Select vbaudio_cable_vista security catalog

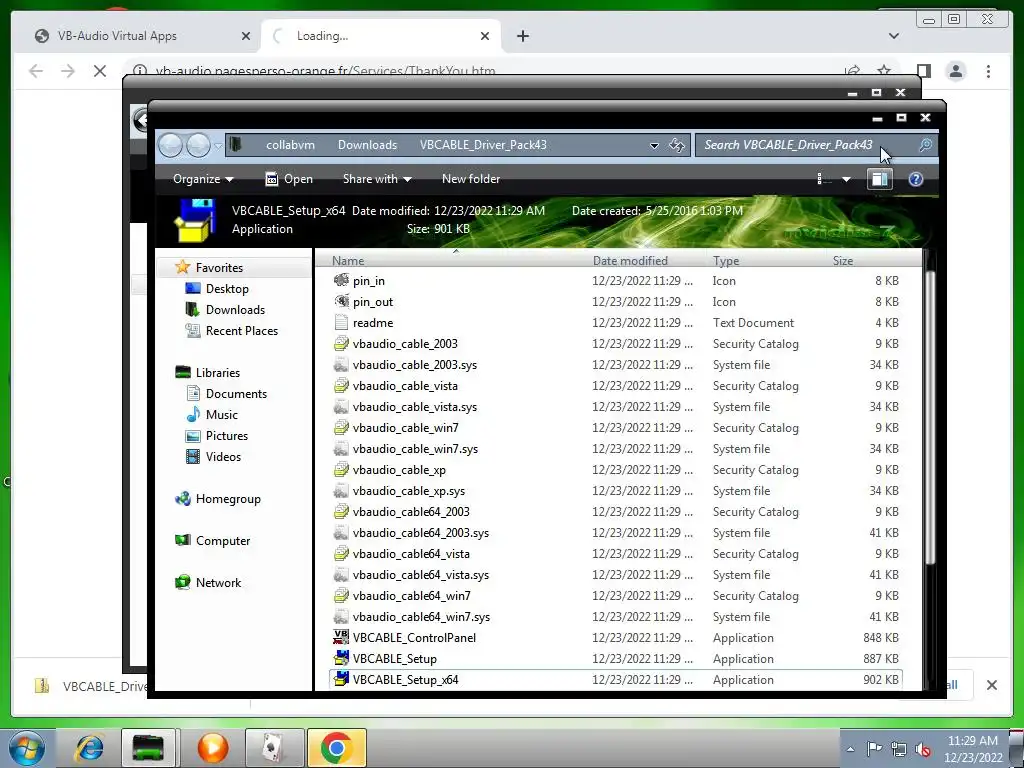click(405, 385)
